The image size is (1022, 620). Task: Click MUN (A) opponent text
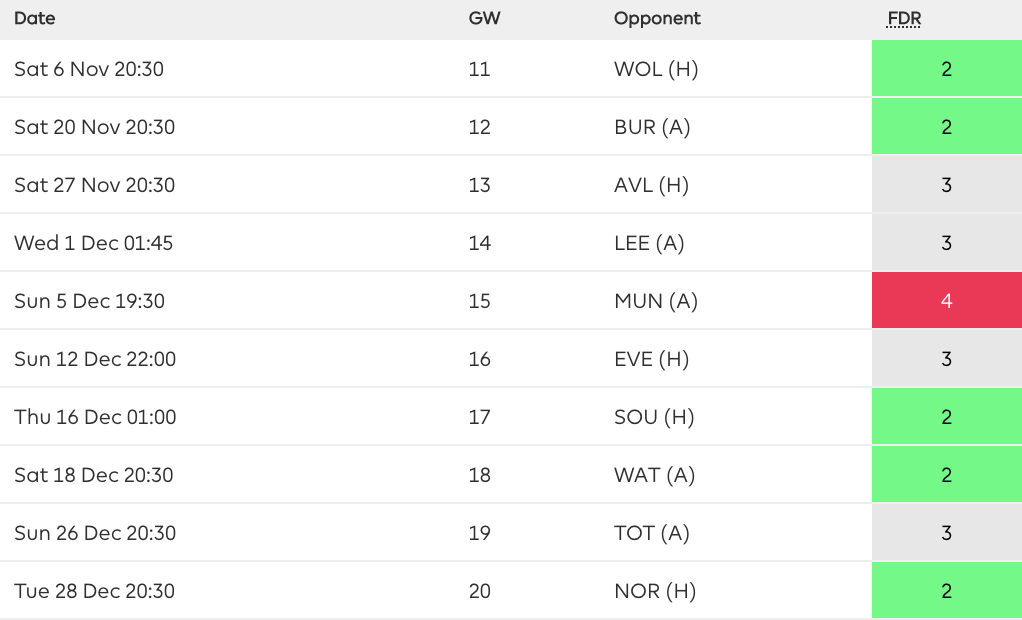point(656,301)
